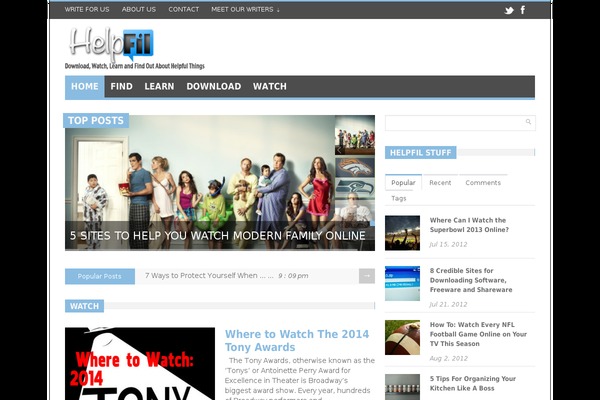This screenshot has height=400, width=600.
Task: Click the Helpfil Stuff heading
Action: [421, 152]
